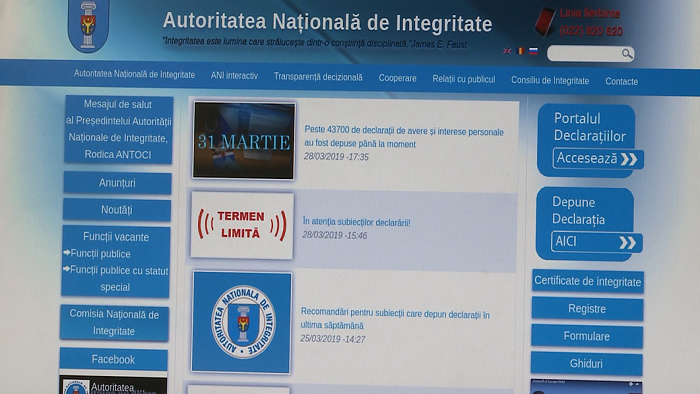Open the 31 MARTIE news thumbnail

pyautogui.click(x=244, y=141)
